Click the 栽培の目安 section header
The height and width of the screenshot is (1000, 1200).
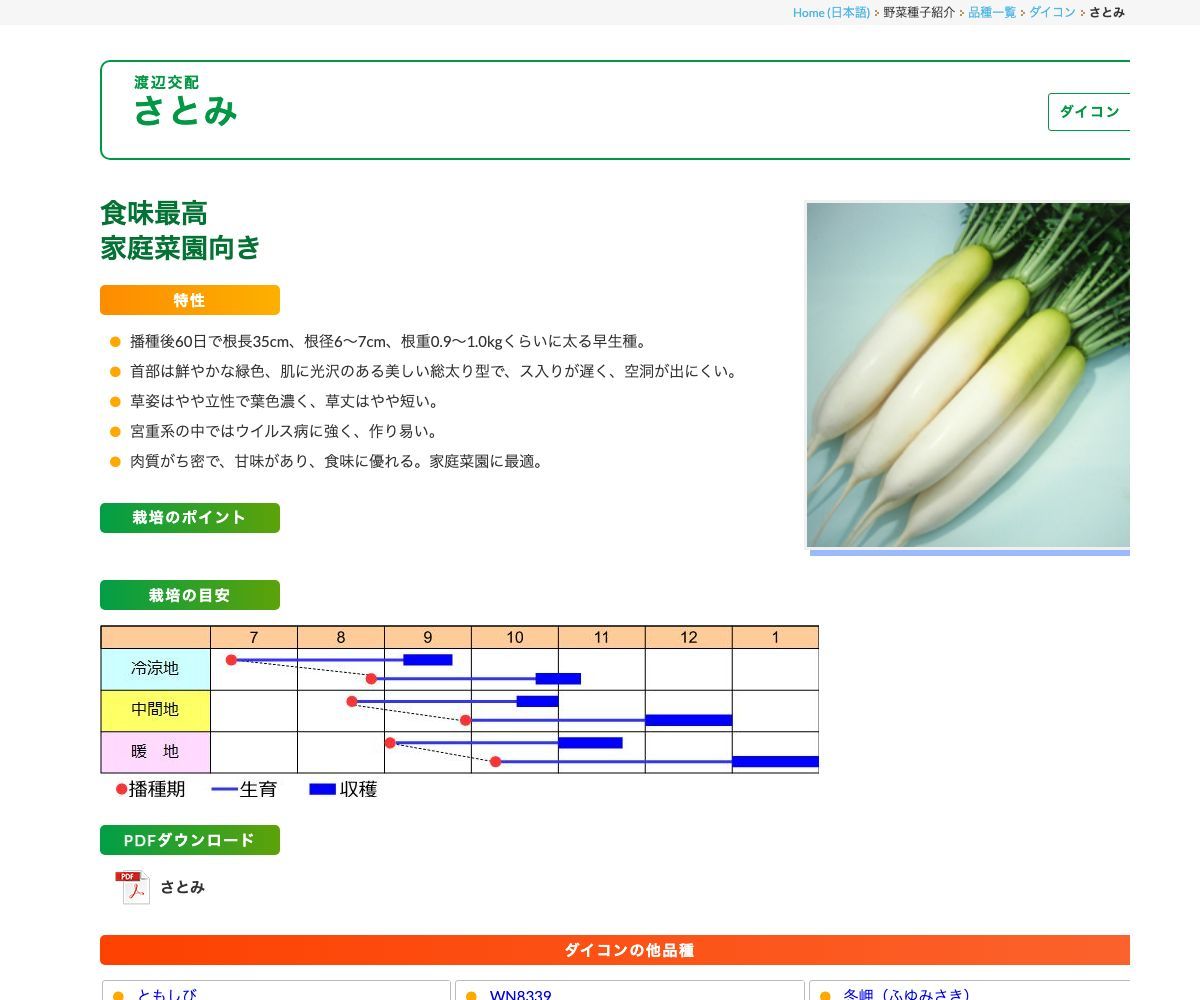[x=189, y=595]
